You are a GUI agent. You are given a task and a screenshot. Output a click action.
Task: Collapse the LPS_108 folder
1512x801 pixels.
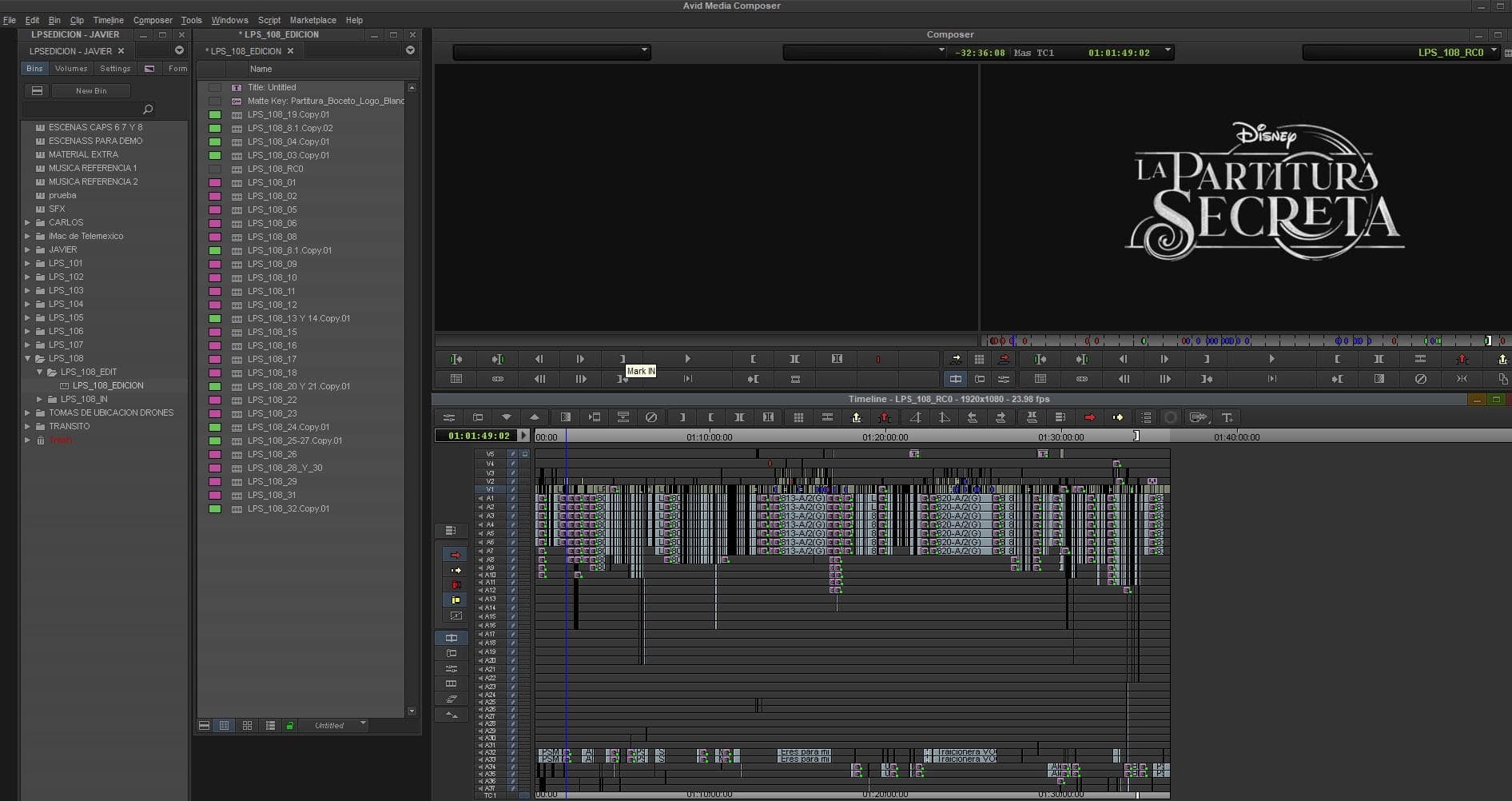[x=28, y=358]
